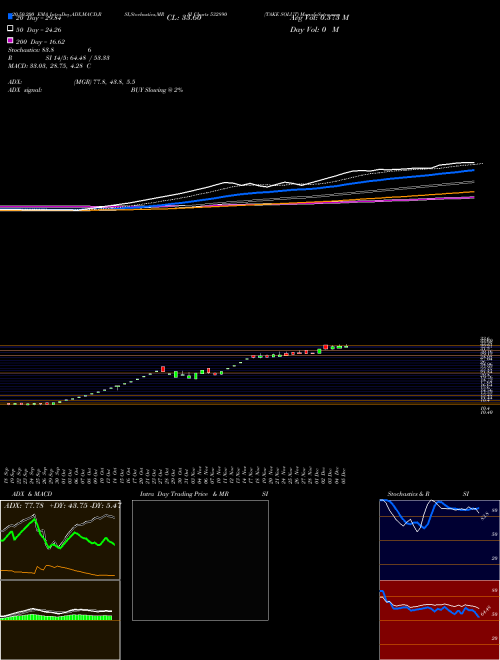500x660 pixels.
Task: Click the 'Stochastics: 83.8' readout
Action: pyautogui.click(x=30, y=50)
